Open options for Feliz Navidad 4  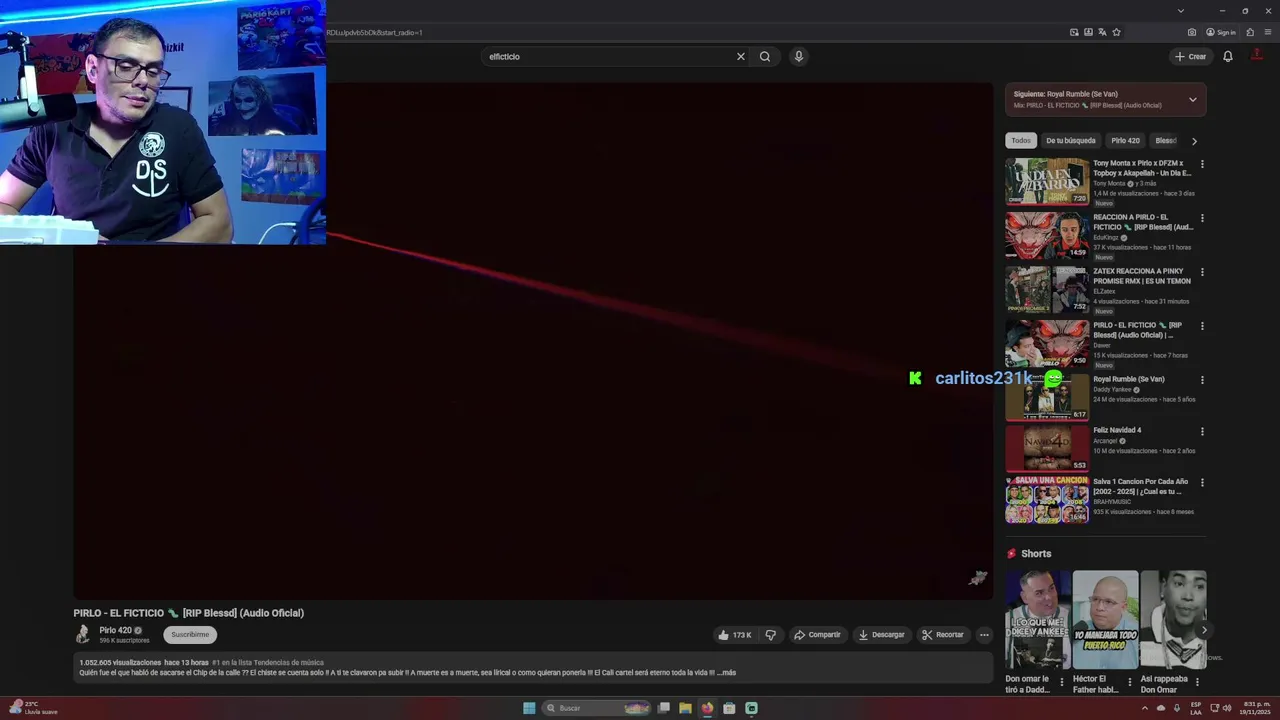point(1202,431)
